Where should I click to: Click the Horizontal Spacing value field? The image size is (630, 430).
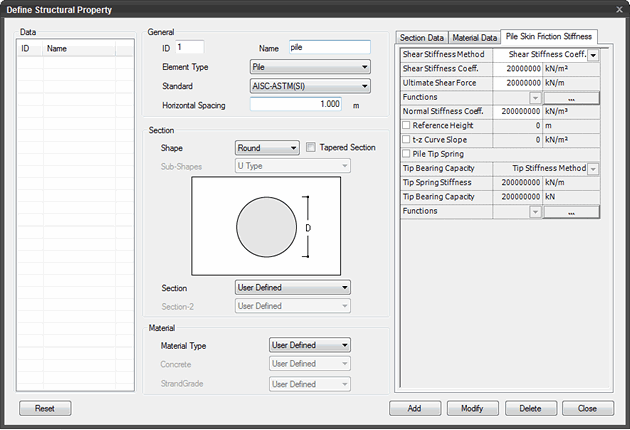[x=298, y=104]
